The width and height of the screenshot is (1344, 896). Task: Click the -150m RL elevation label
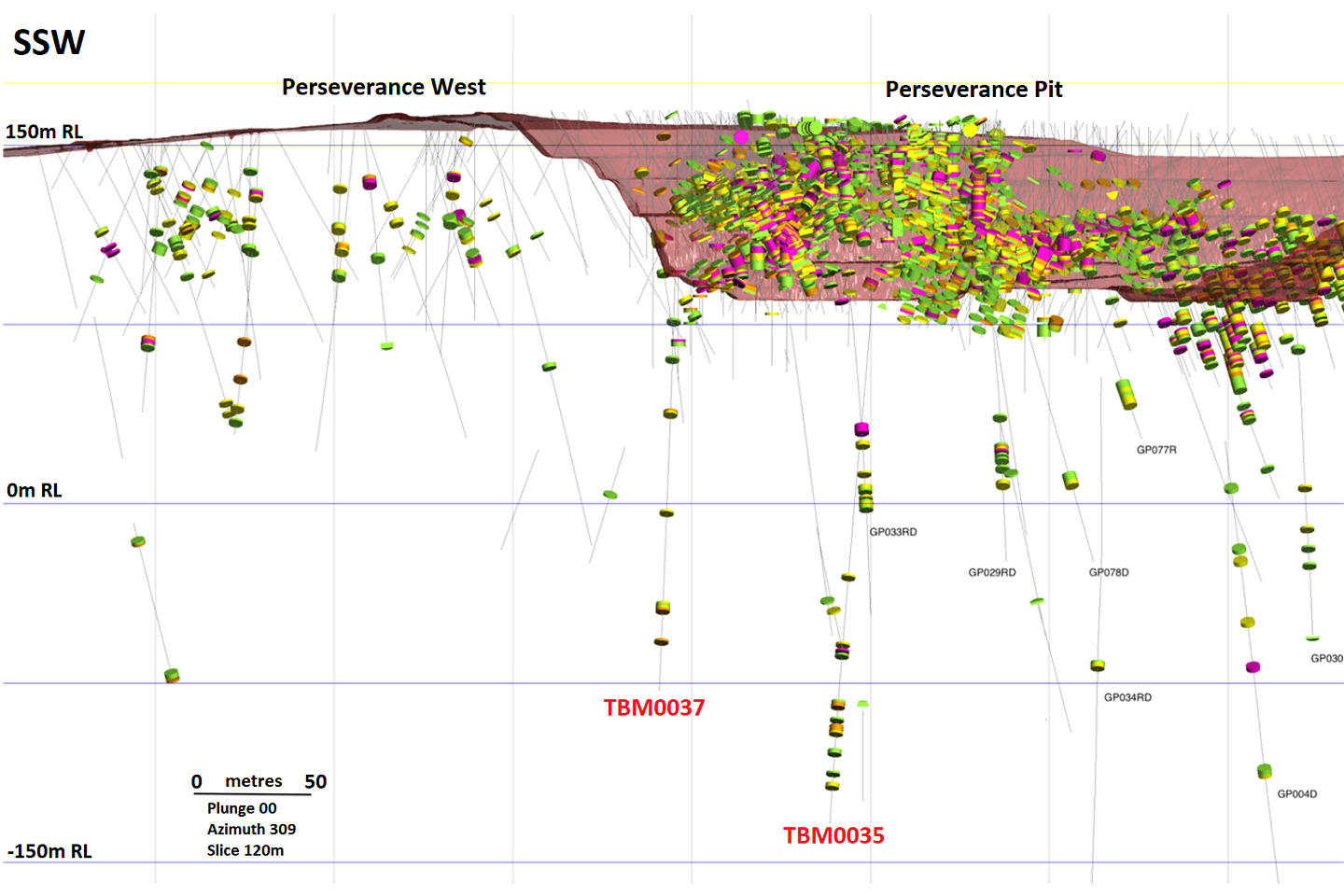(x=49, y=851)
